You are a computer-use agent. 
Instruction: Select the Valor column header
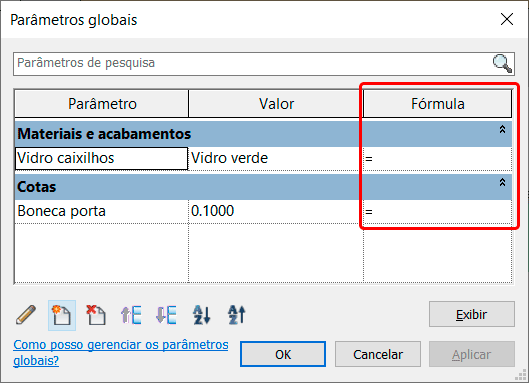point(276,104)
